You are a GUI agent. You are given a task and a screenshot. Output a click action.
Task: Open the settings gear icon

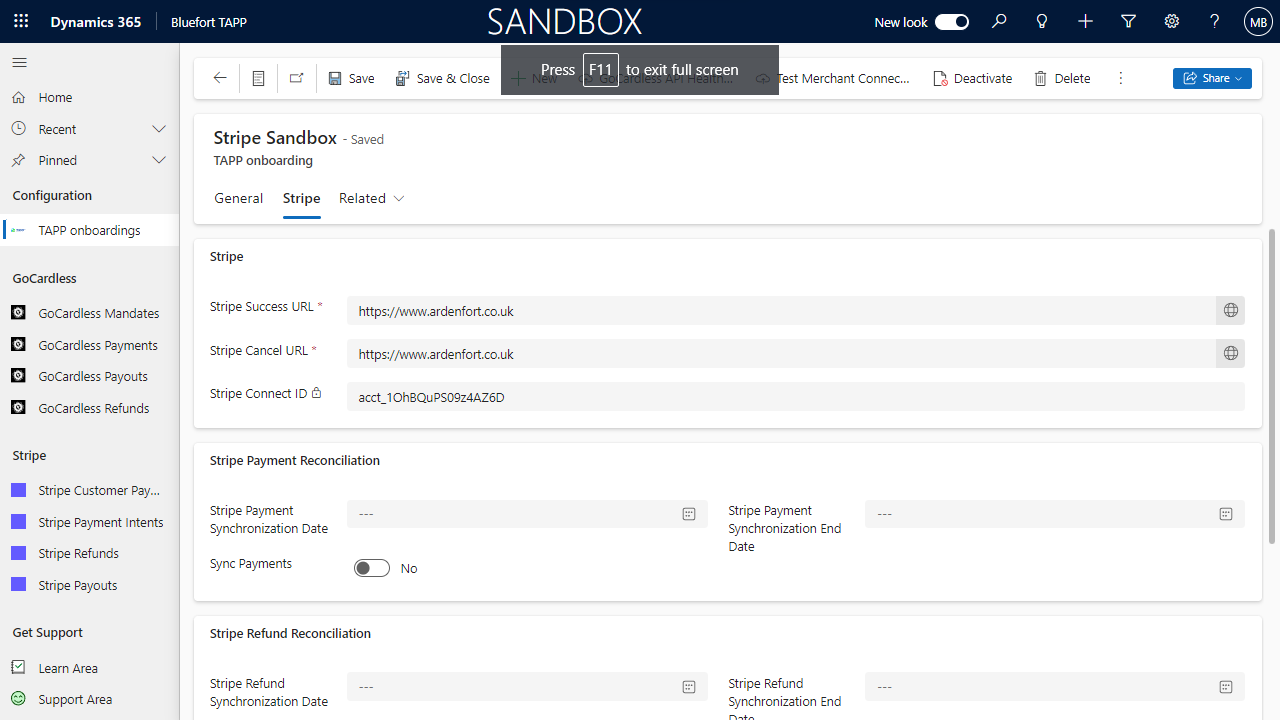point(1172,21)
